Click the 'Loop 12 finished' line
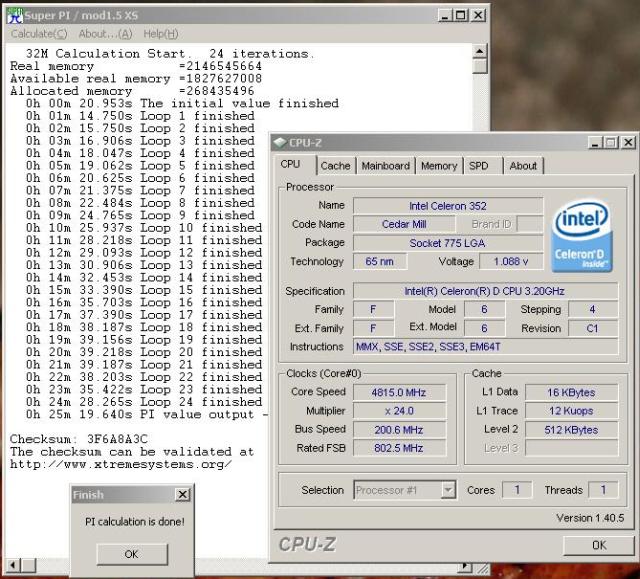The height and width of the screenshot is (579, 640). point(144,253)
